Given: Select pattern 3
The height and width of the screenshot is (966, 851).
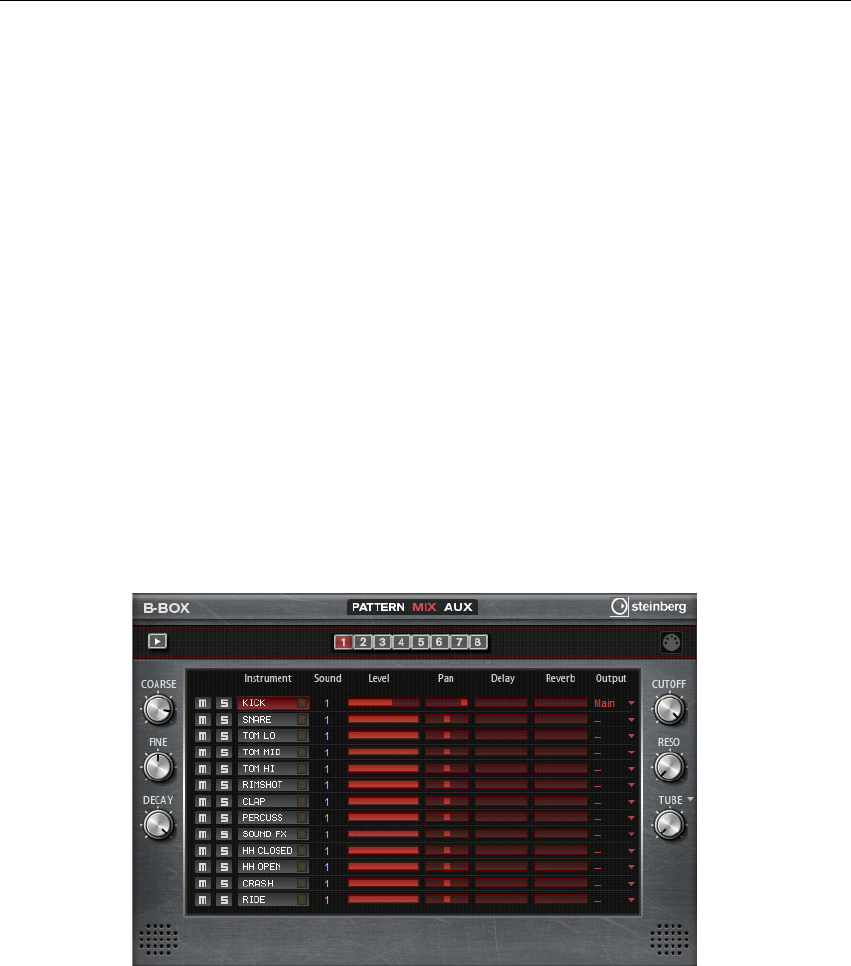Looking at the screenshot, I should tap(382, 642).
